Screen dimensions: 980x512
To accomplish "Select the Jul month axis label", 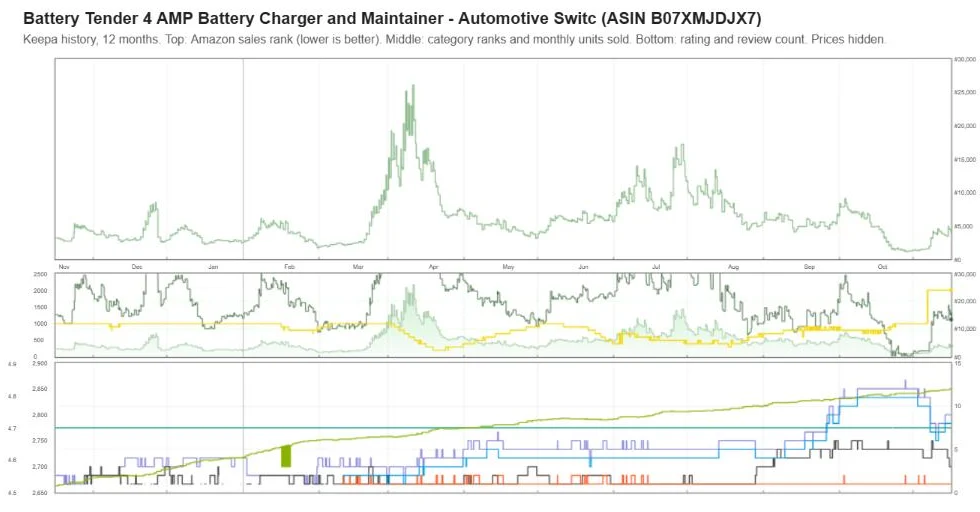I will tap(656, 267).
